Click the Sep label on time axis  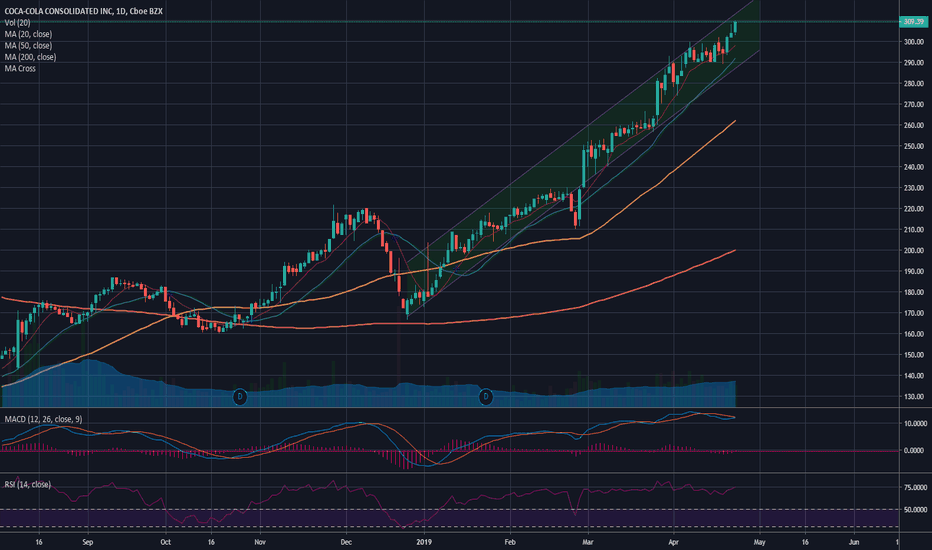88,542
